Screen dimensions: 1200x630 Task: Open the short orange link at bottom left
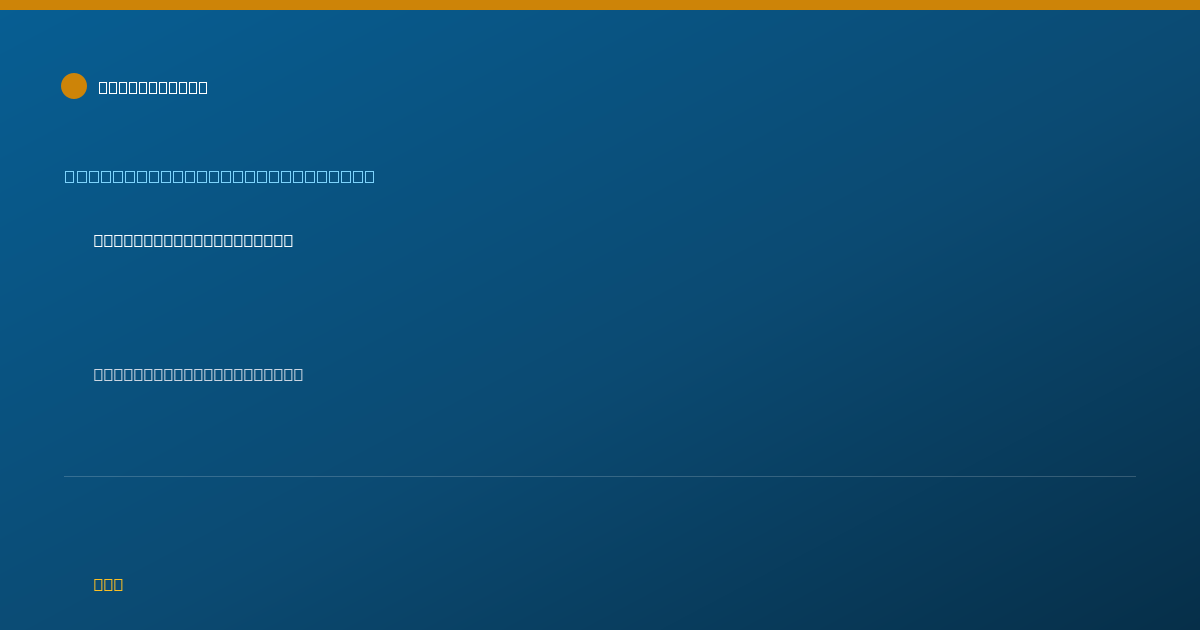pos(108,584)
